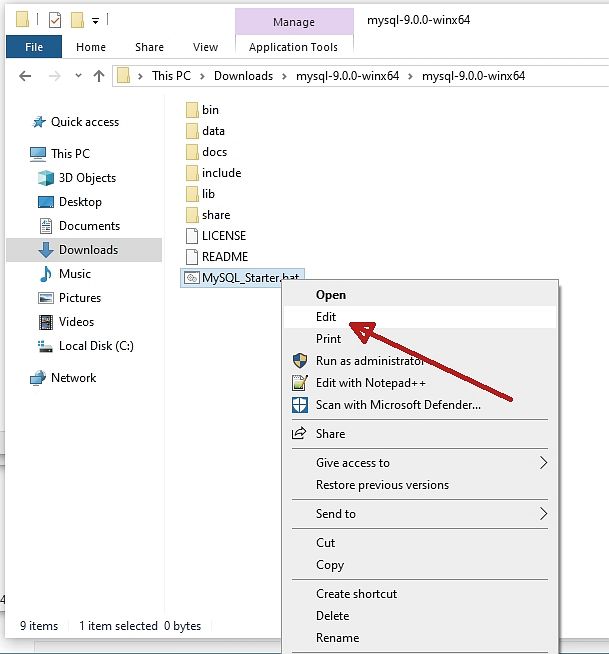Viewport: 609px width, 654px height.
Task: Click the lib folder icon
Action: pos(192,194)
